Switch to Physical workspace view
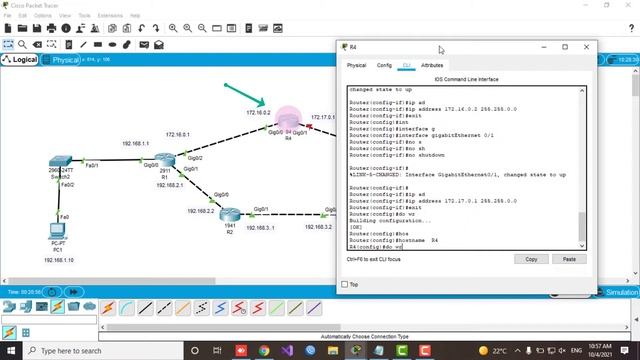640x360 pixels. 62,60
